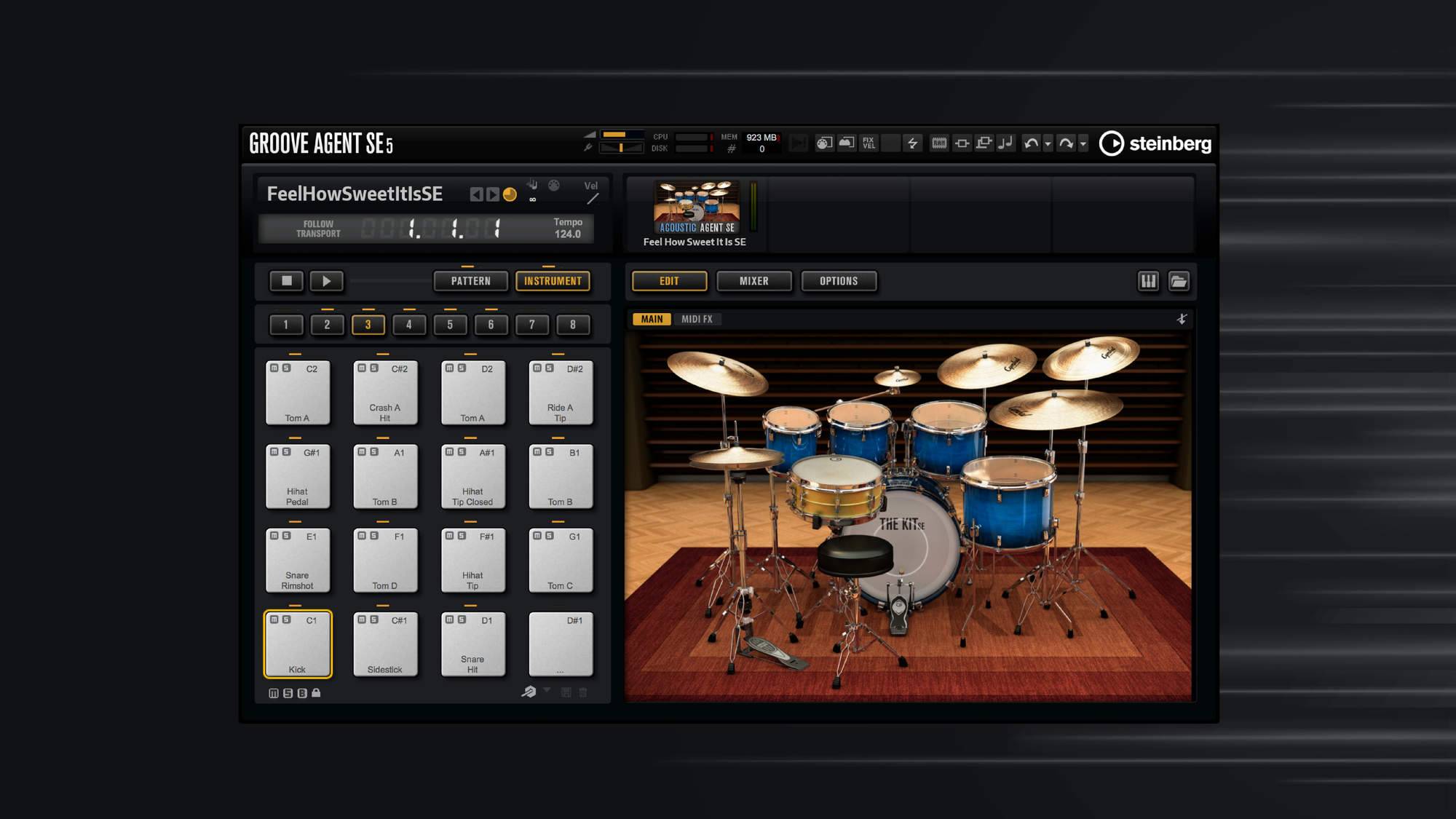The image size is (1456, 819).
Task: Click the Tempo 124.0 value field
Action: (568, 234)
